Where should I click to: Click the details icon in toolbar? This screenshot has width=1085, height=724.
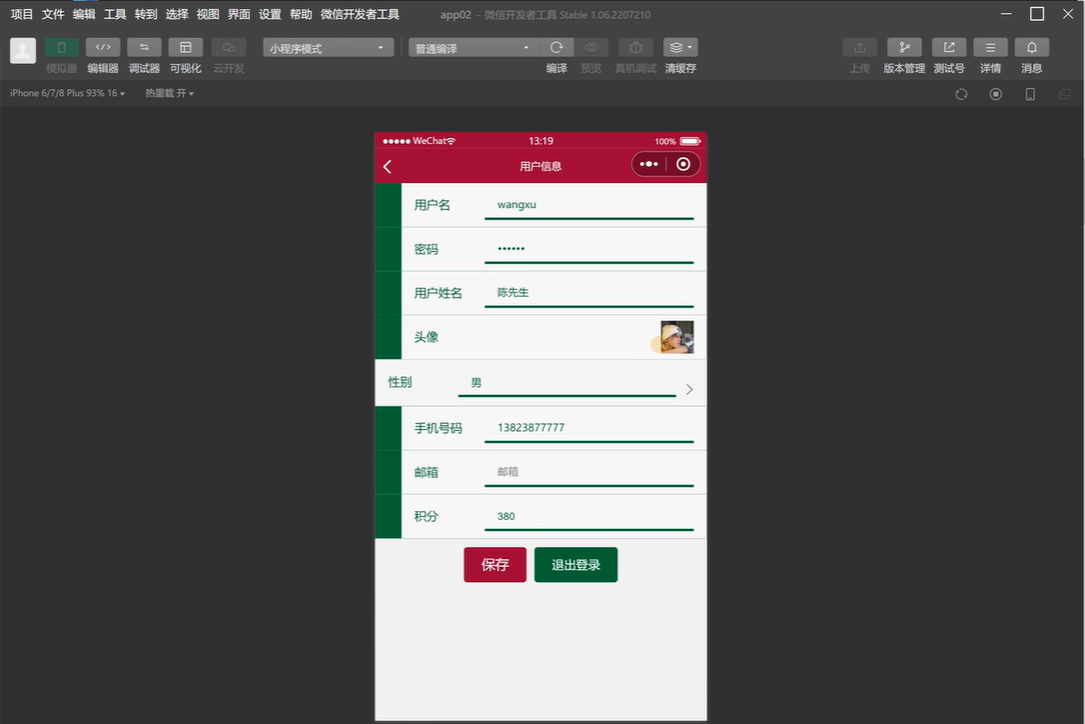click(x=990, y=47)
